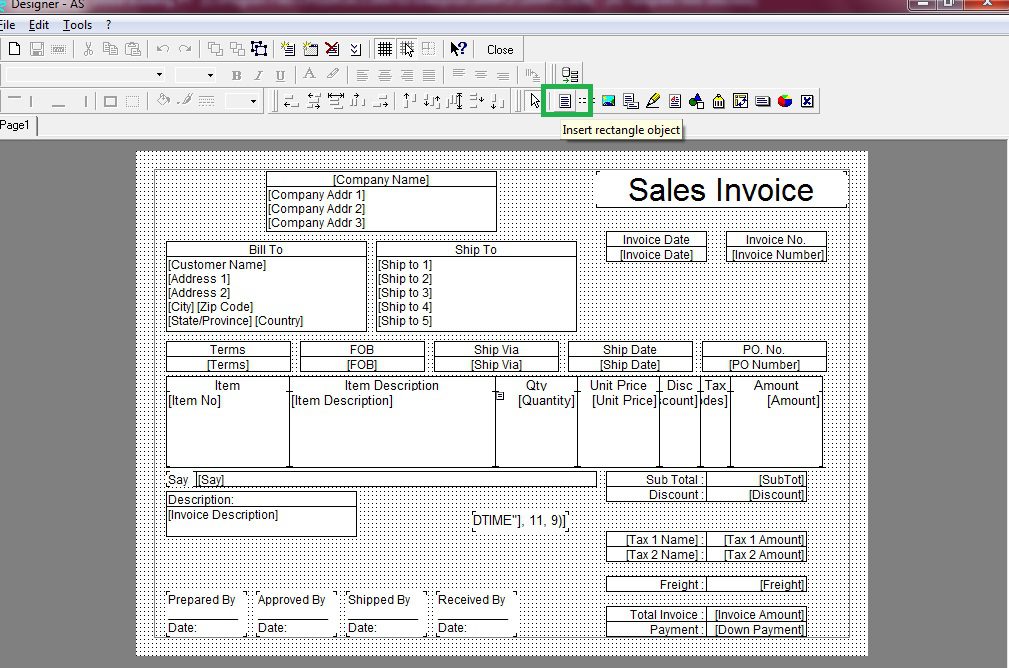Select the Sales Invoice title object
This screenshot has width=1009, height=668.
pyautogui.click(x=721, y=189)
